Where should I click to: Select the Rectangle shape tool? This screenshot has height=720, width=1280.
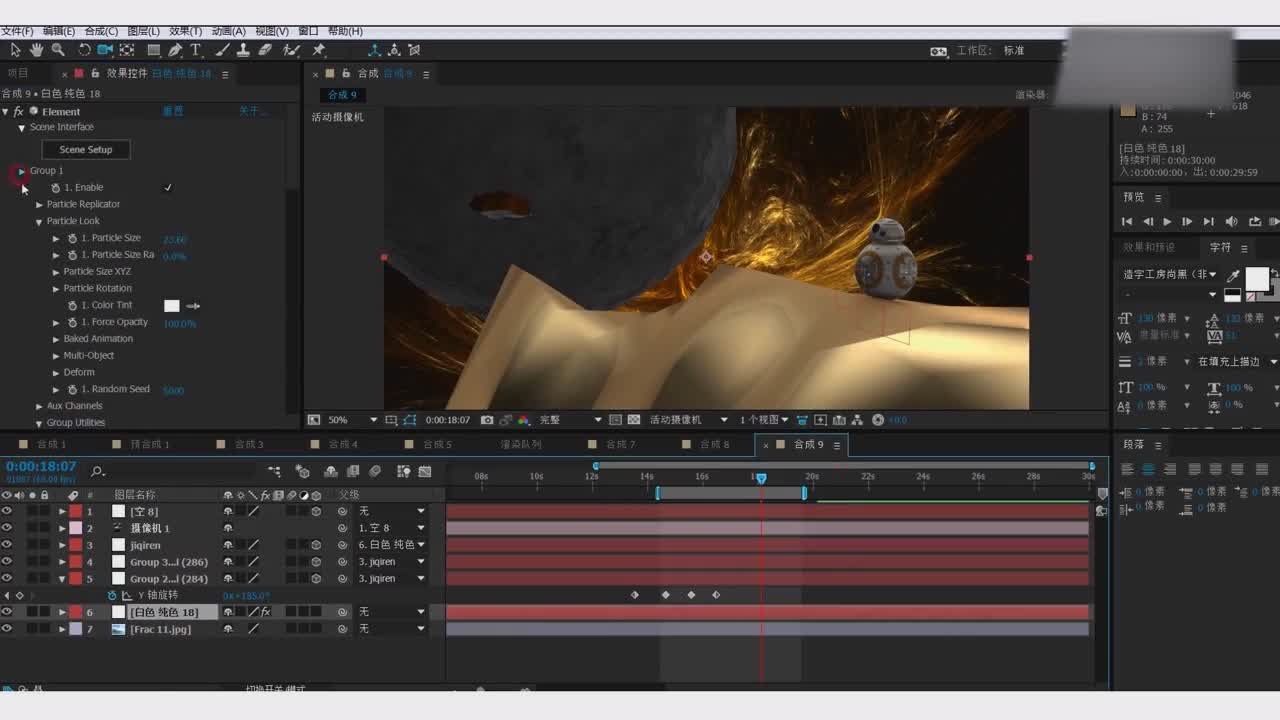[153, 50]
